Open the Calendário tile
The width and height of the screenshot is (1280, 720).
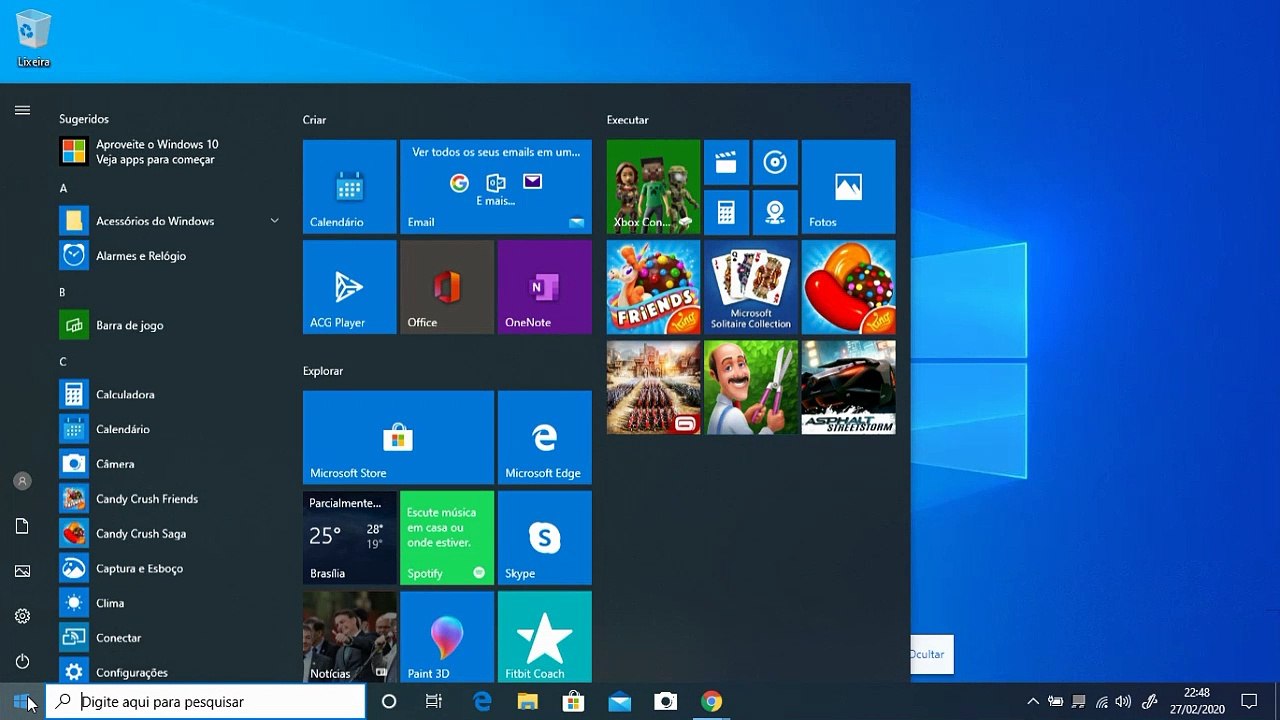pyautogui.click(x=349, y=187)
